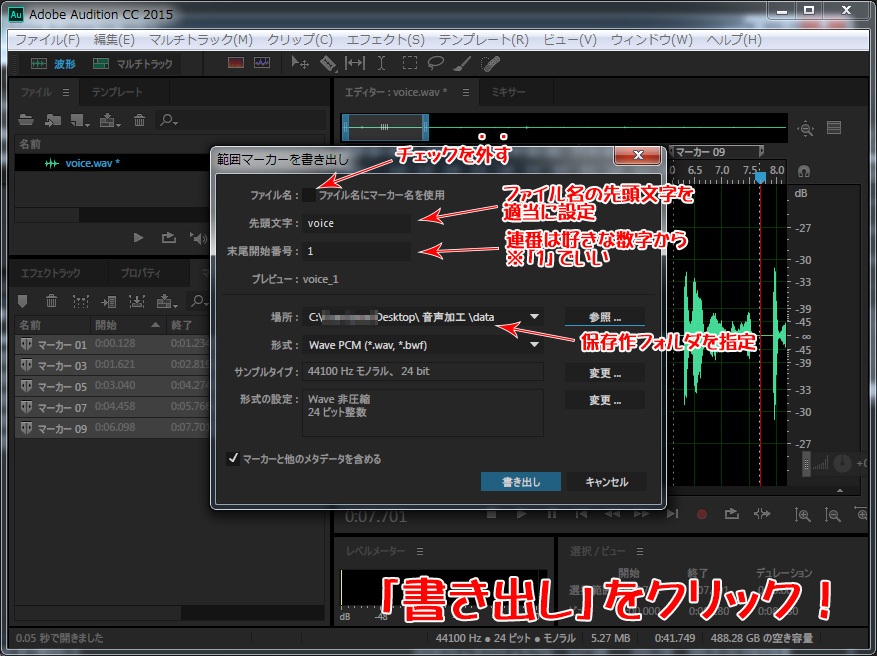Click the Export Range Markers icon
The width and height of the screenshot is (877, 656).
point(136,302)
